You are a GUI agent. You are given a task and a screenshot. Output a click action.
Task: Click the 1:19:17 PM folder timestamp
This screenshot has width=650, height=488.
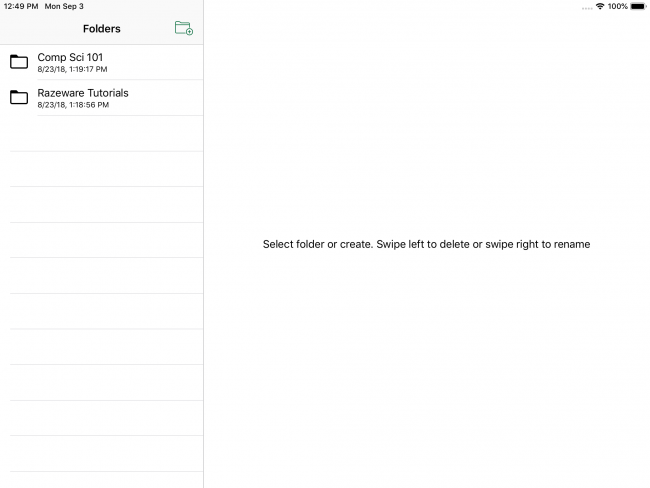pos(72,69)
